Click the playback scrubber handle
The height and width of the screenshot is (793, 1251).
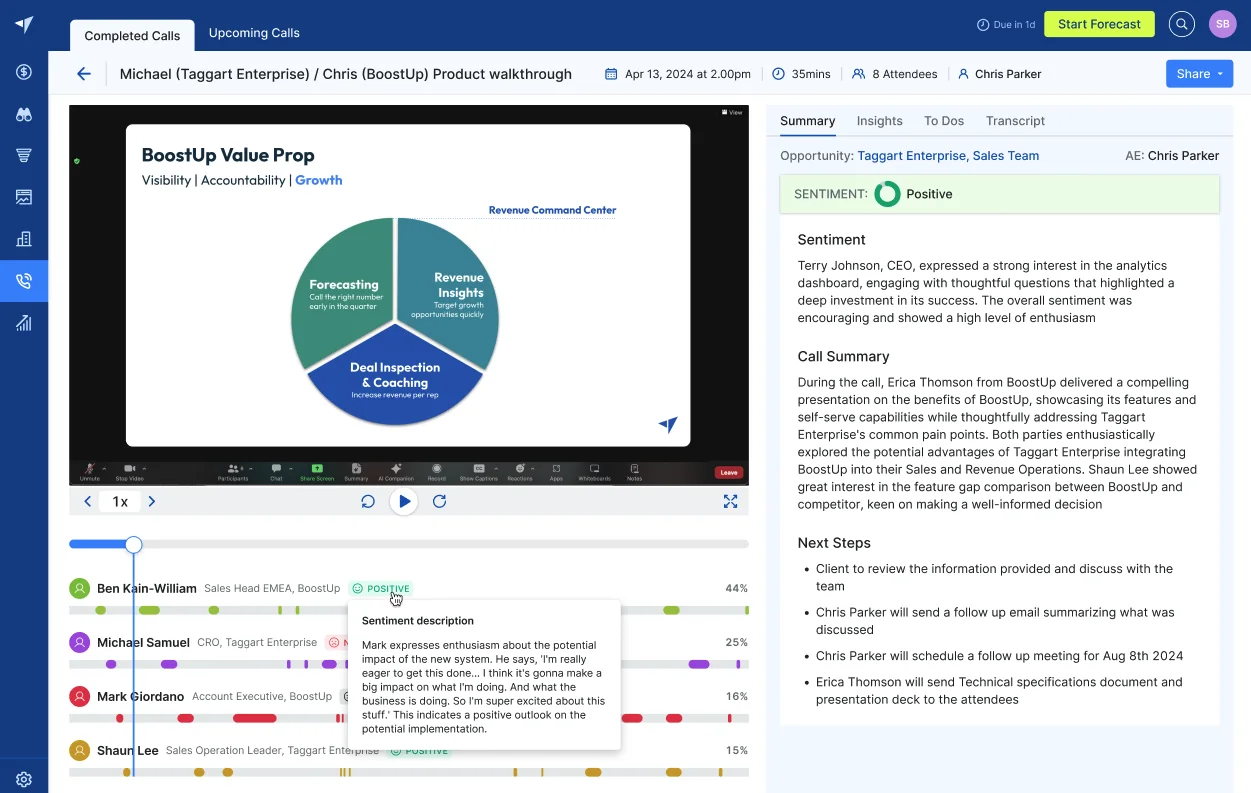coord(133,544)
